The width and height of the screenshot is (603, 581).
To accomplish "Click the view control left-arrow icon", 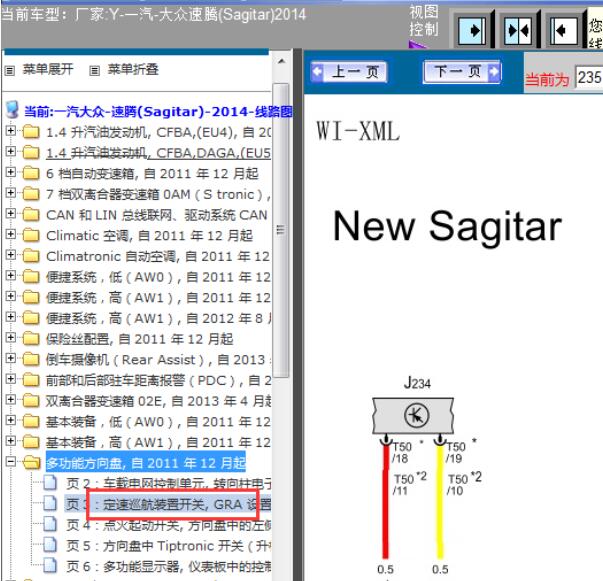I will 564,30.
